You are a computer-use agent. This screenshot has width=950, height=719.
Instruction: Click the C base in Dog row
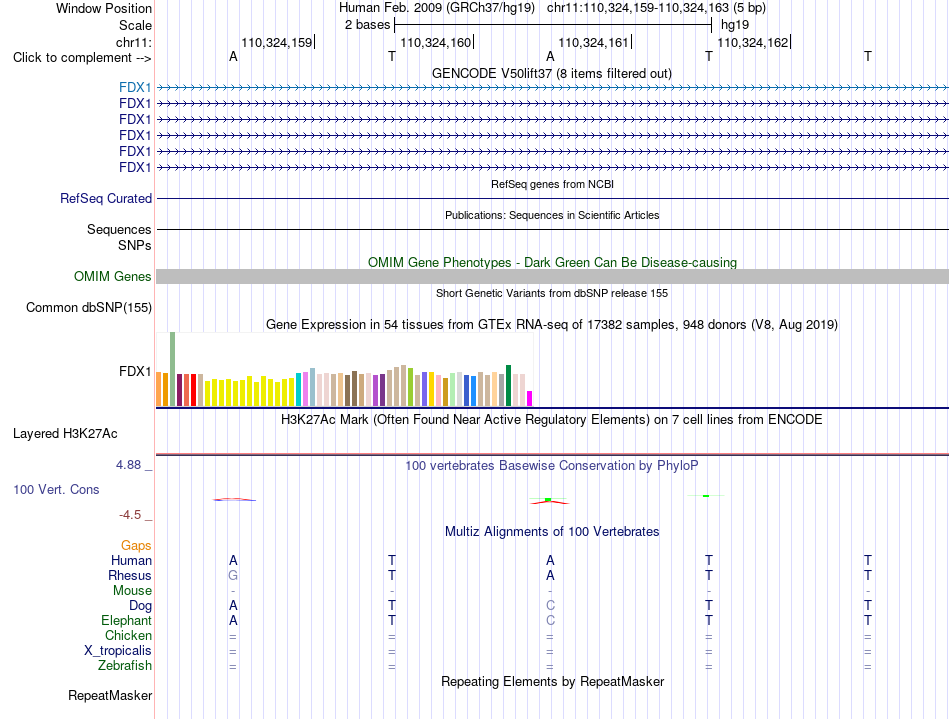tap(550, 606)
